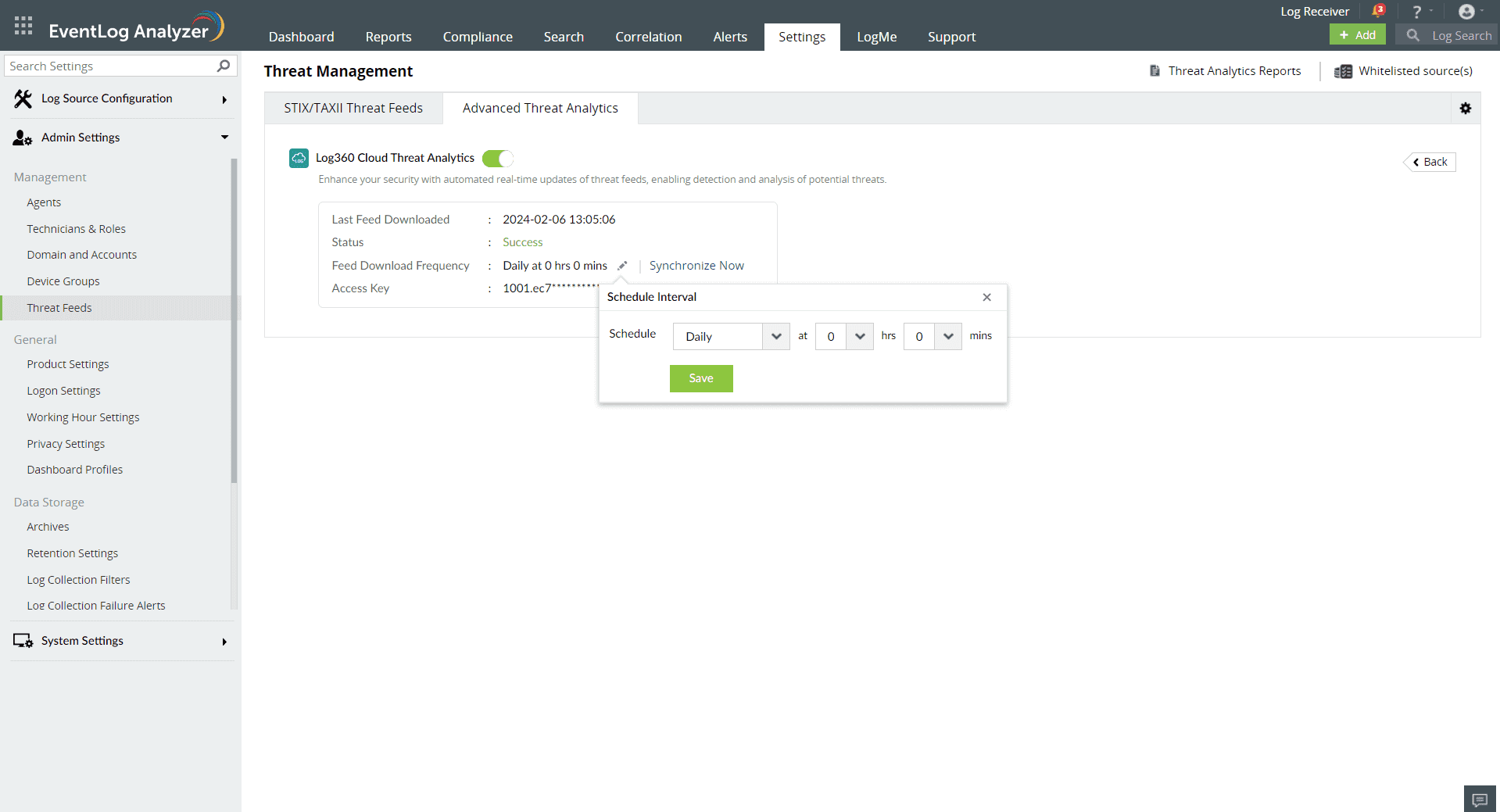The width and height of the screenshot is (1500, 812).
Task: Expand the System Settings section
Action: 224,642
